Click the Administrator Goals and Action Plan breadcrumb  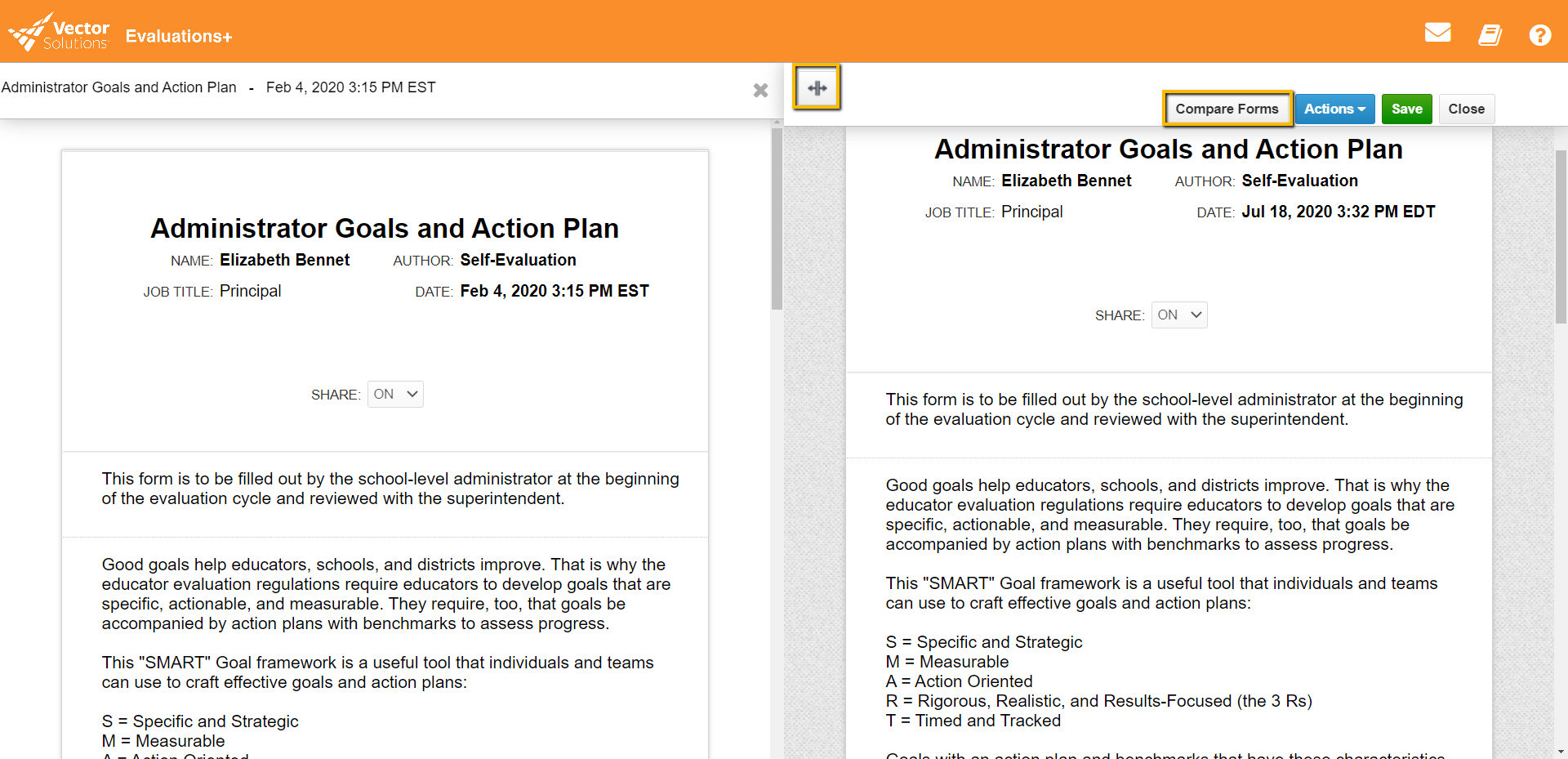(x=119, y=87)
